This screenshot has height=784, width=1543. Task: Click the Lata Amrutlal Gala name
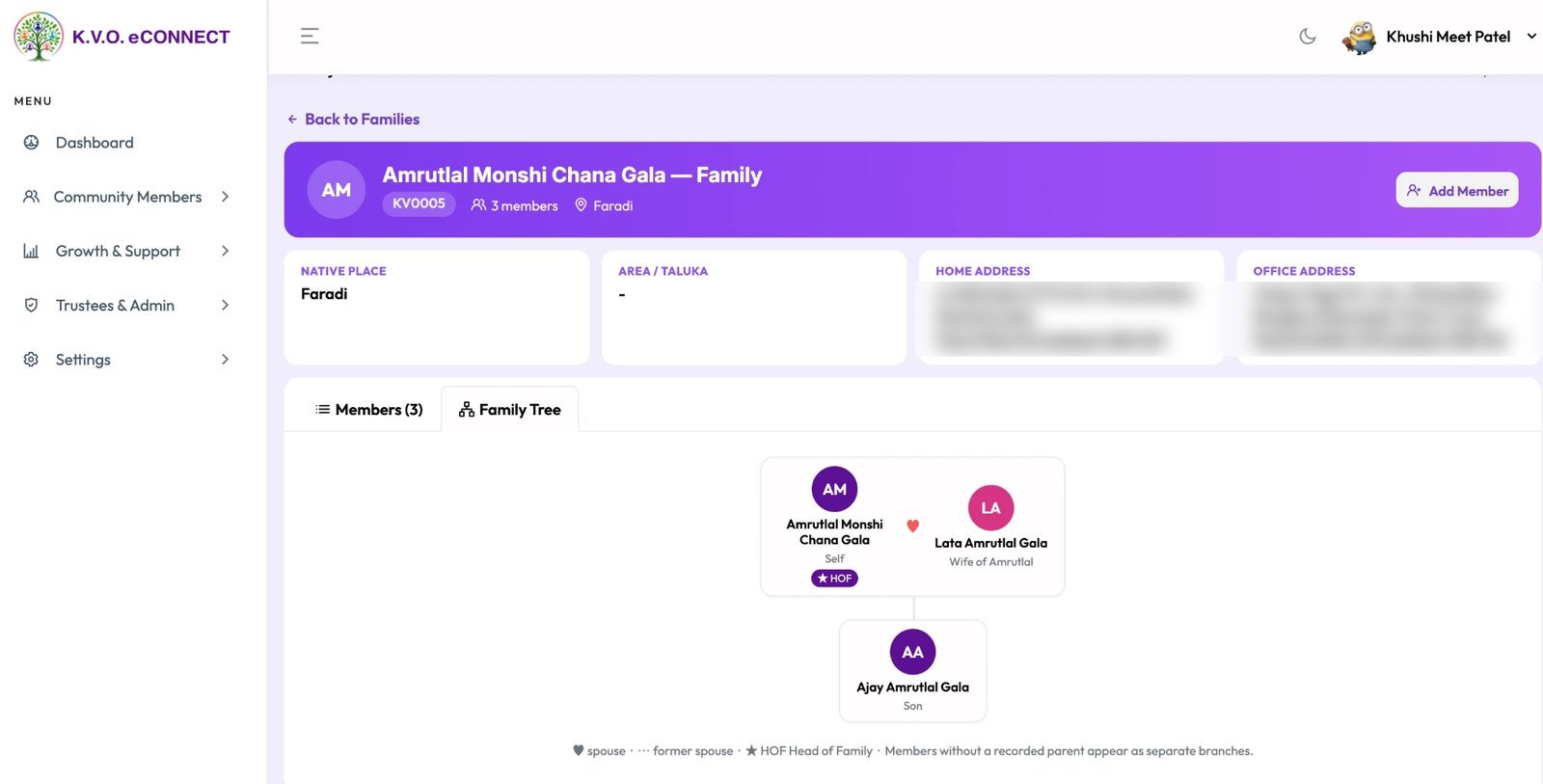990,543
